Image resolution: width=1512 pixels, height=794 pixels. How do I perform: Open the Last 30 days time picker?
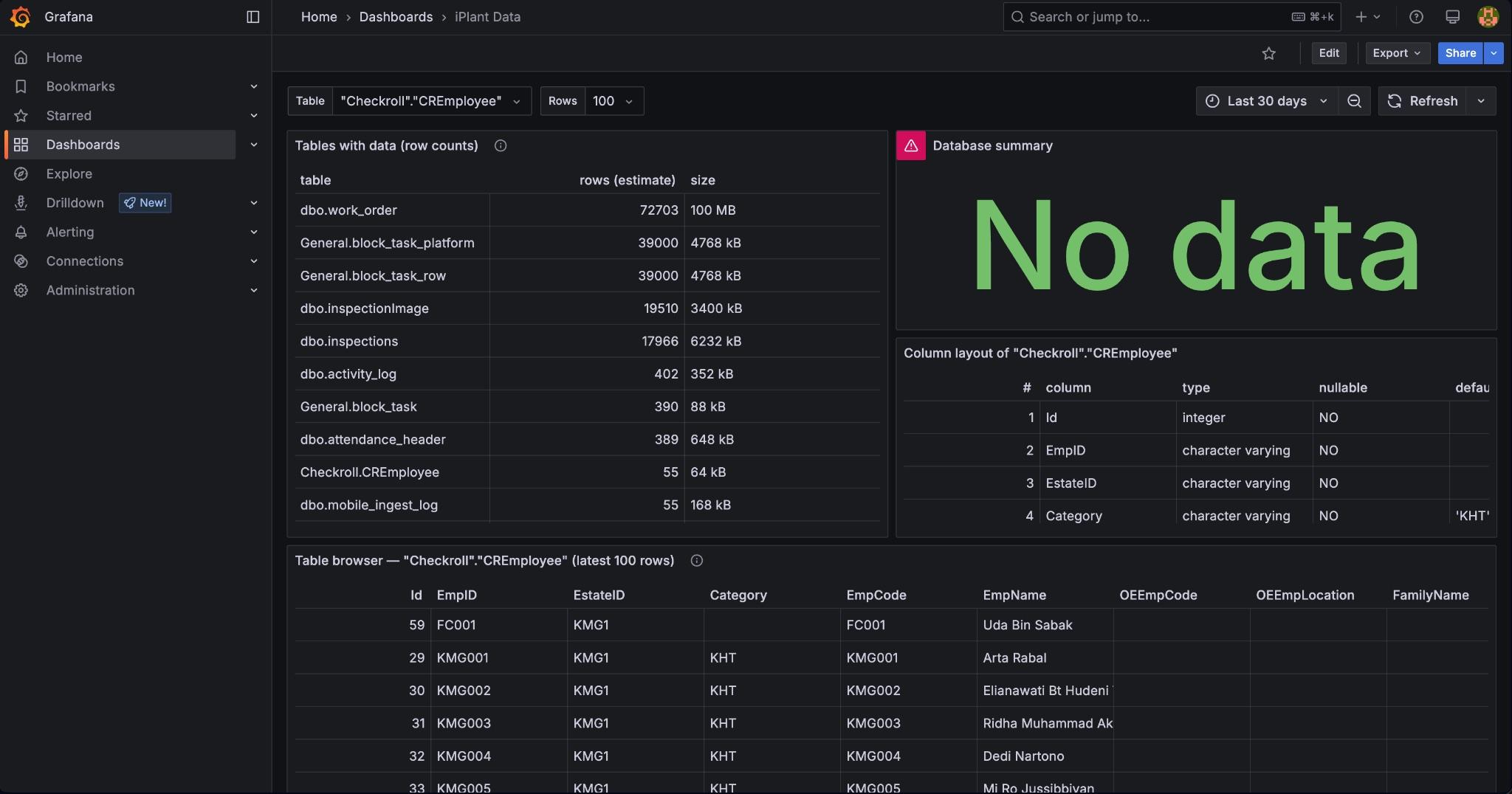point(1267,101)
